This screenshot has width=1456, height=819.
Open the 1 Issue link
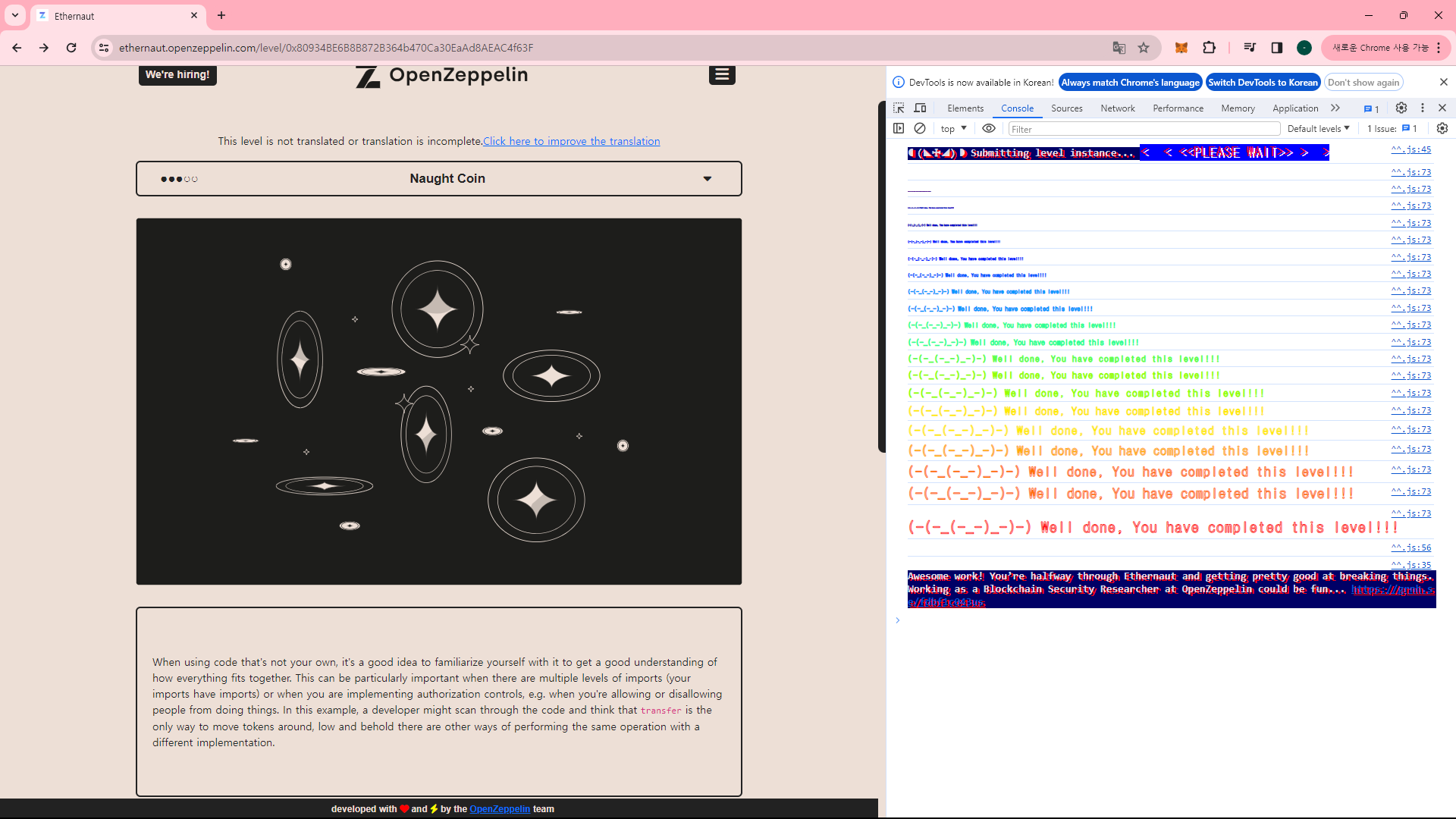pos(1392,129)
